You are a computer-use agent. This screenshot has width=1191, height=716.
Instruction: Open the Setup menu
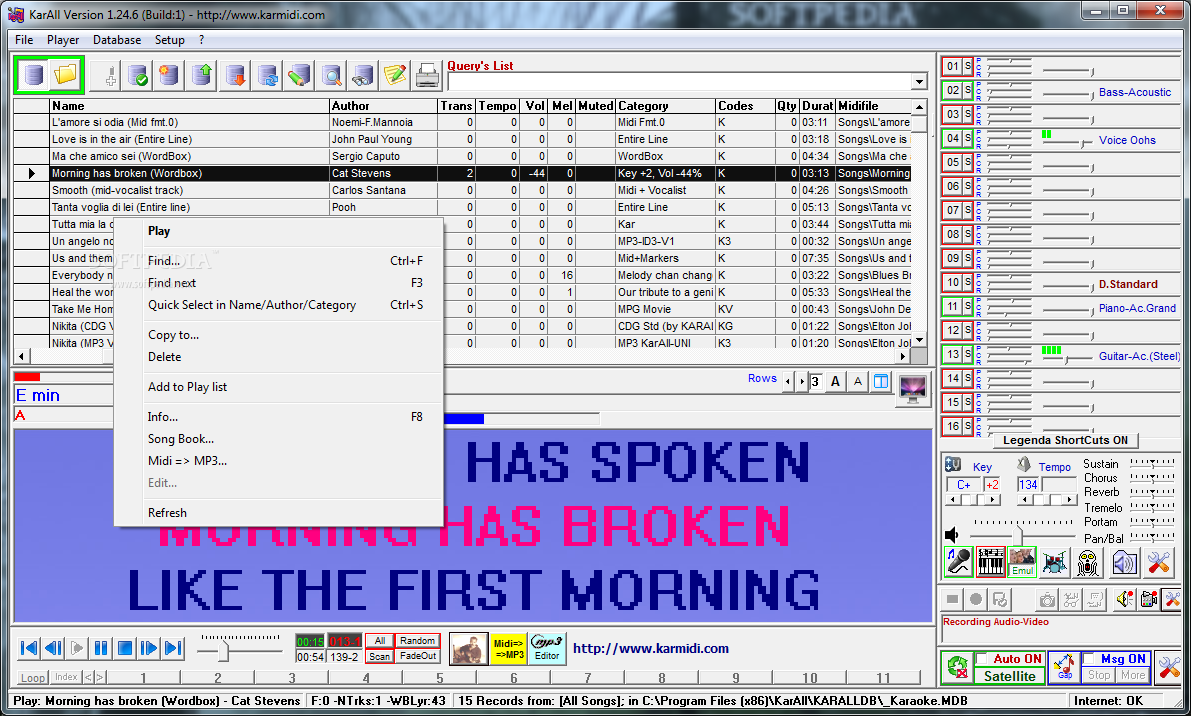coord(169,39)
